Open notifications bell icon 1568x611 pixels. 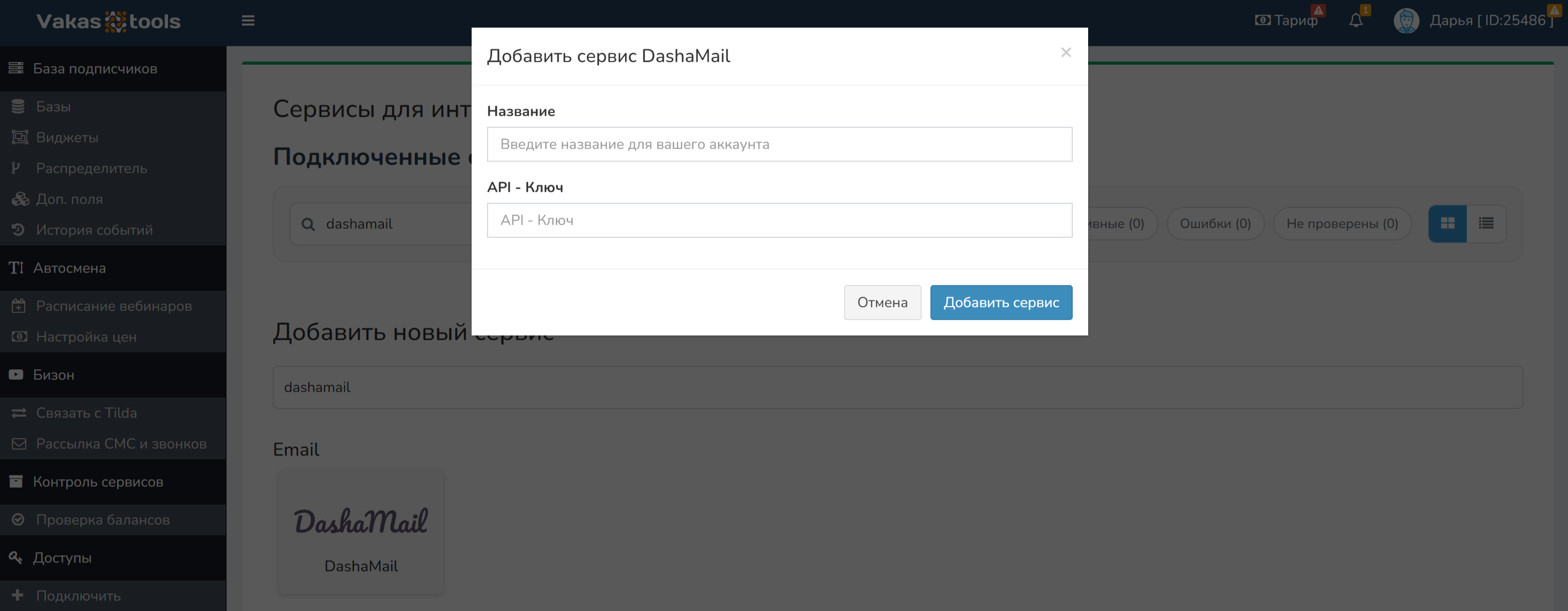pyautogui.click(x=1356, y=21)
